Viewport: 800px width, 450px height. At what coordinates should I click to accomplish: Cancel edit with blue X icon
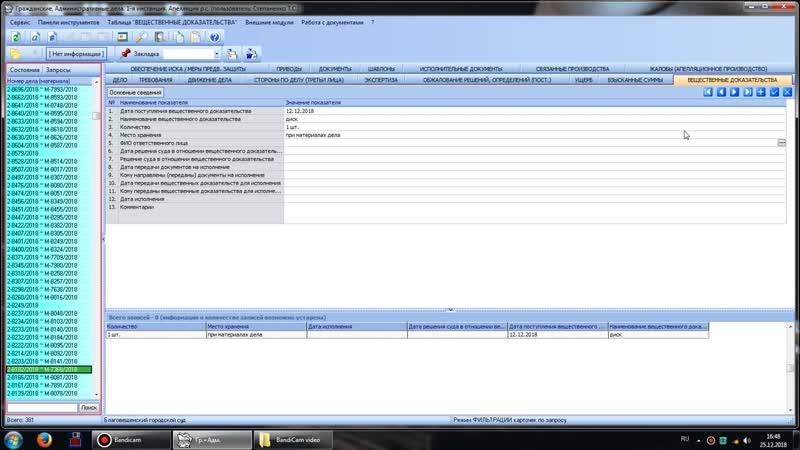click(x=787, y=92)
